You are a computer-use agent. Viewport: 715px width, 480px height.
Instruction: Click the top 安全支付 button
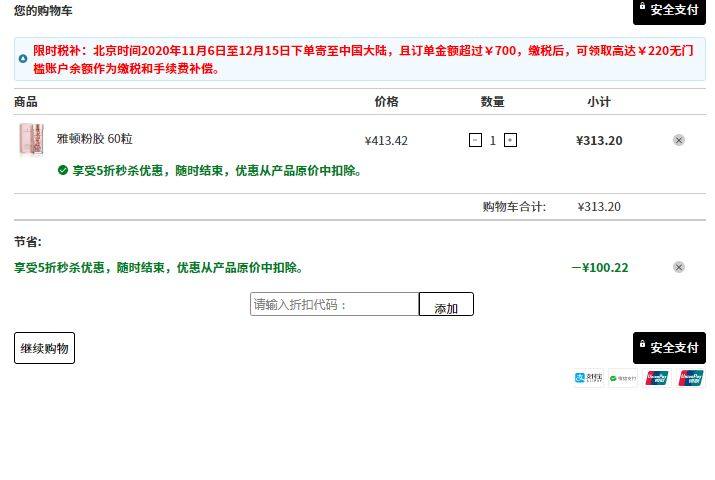669,11
